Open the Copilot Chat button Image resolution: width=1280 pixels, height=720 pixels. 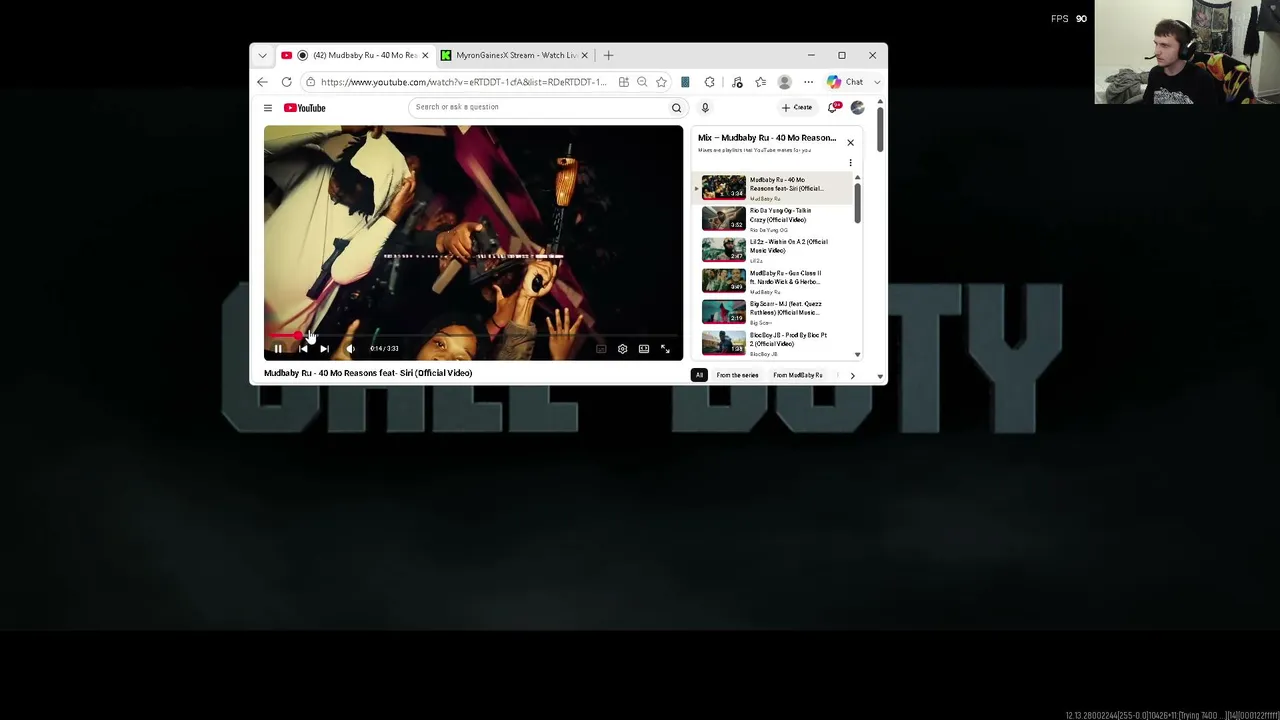(x=845, y=82)
